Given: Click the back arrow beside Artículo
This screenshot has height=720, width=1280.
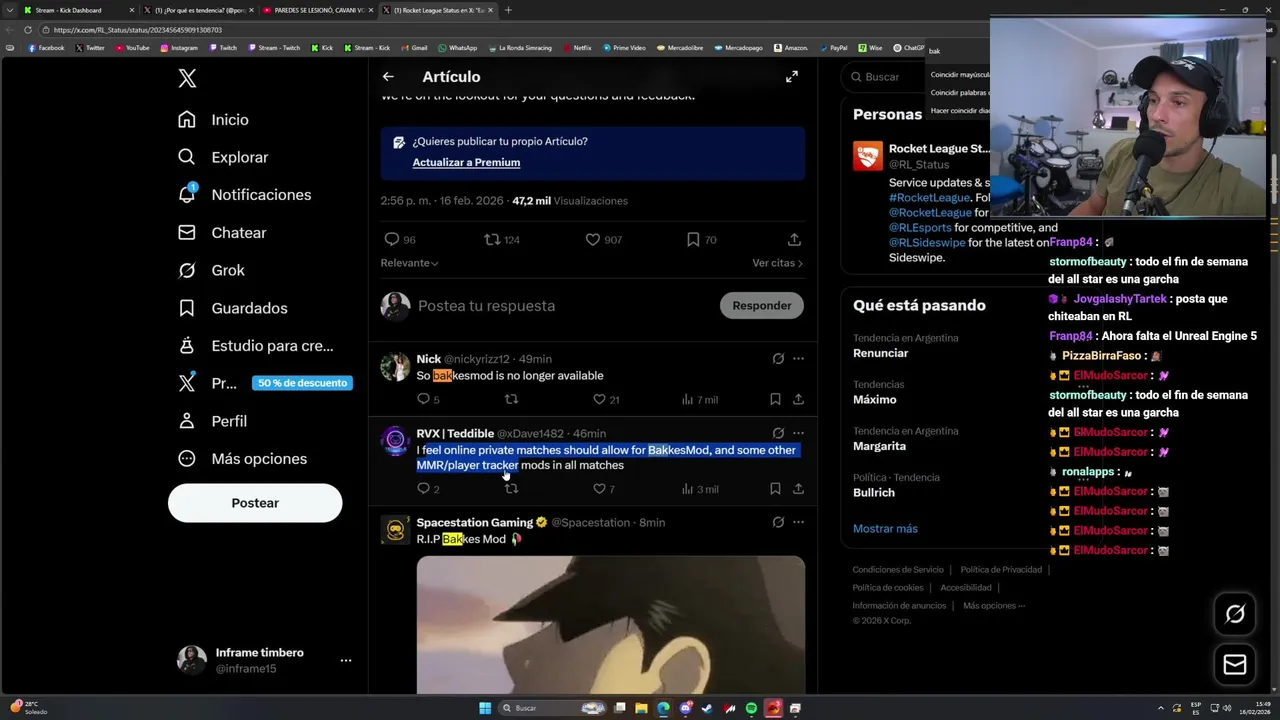Looking at the screenshot, I should coord(388,77).
